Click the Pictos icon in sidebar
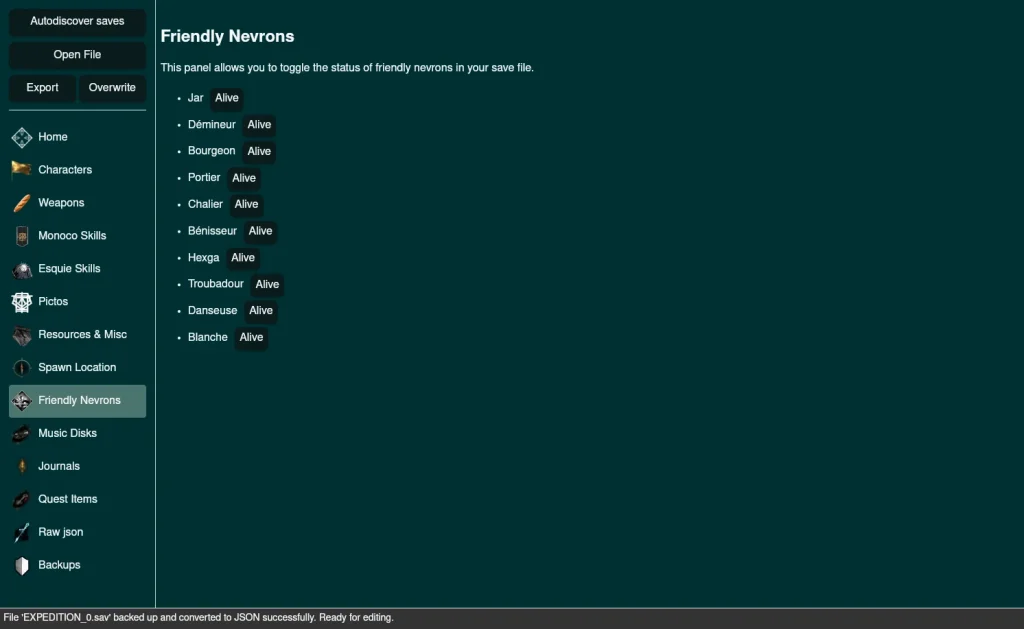This screenshot has height=629, width=1024. (x=22, y=302)
